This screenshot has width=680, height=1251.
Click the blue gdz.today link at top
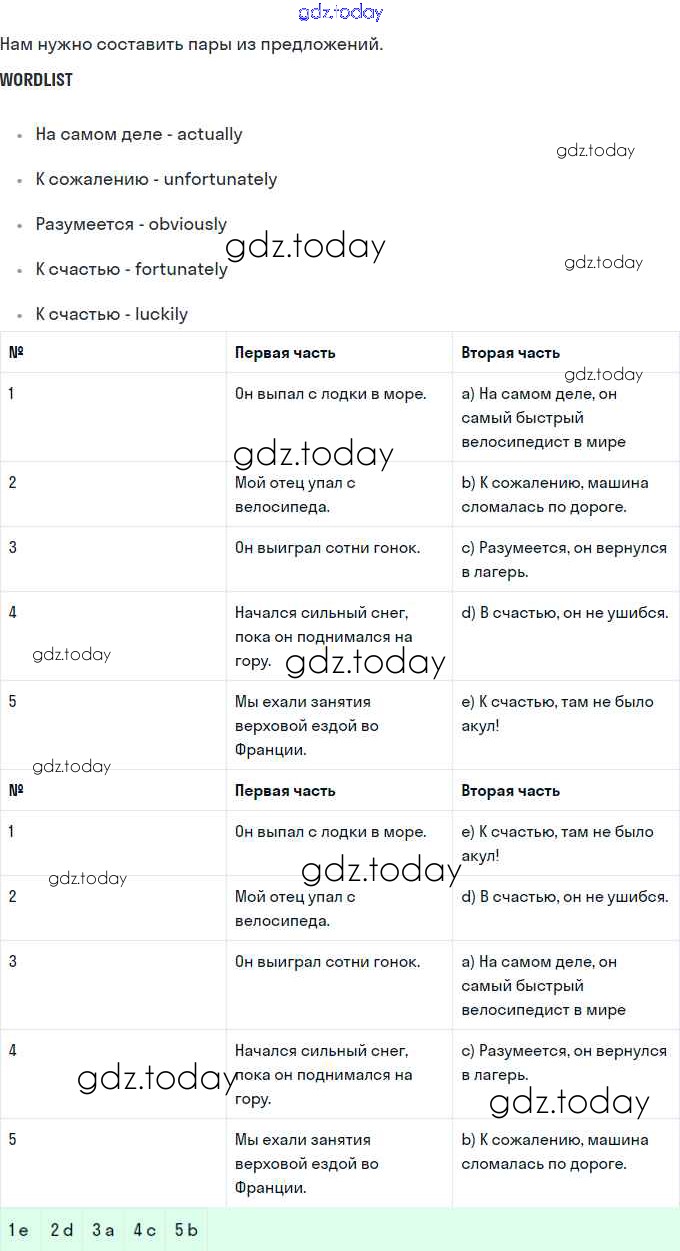[x=340, y=13]
